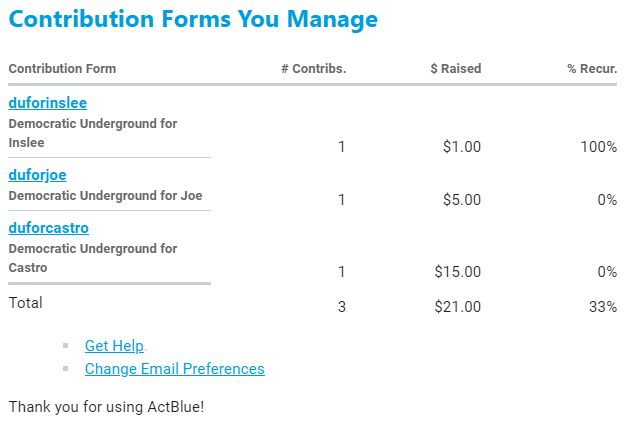The width and height of the screenshot is (636, 429).
Task: Click the $ Raised column header
Action: (x=455, y=69)
